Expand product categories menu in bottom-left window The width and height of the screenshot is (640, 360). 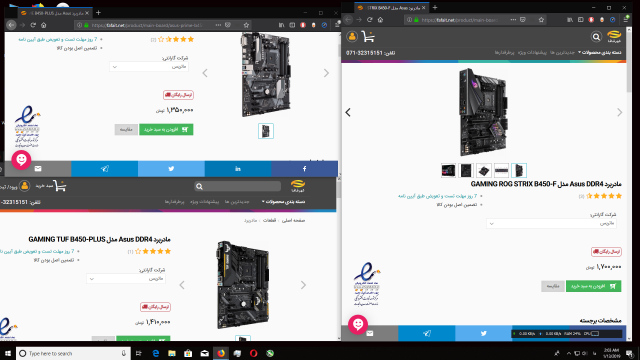click(283, 202)
